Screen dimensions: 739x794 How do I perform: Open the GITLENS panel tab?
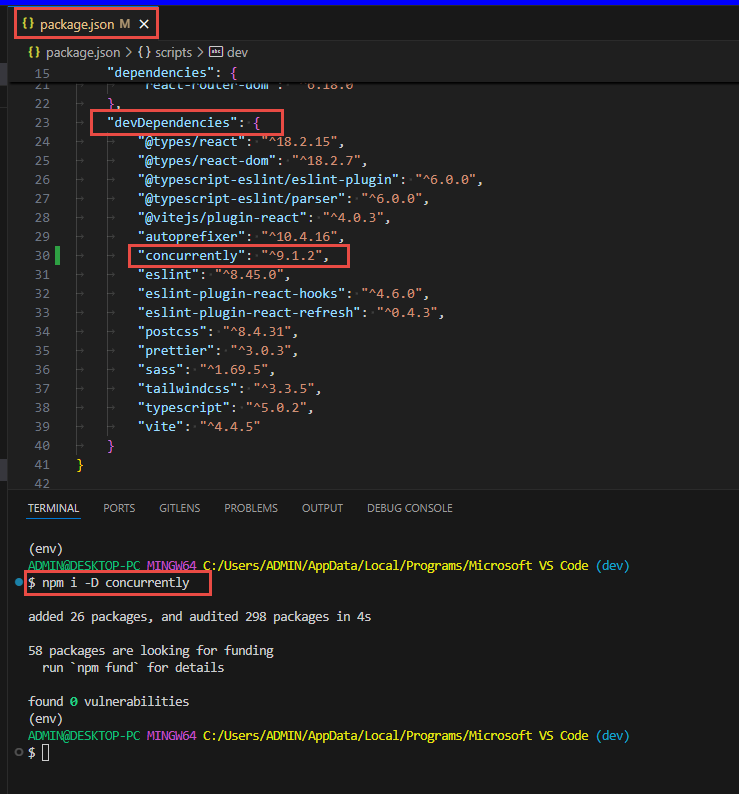(x=179, y=508)
